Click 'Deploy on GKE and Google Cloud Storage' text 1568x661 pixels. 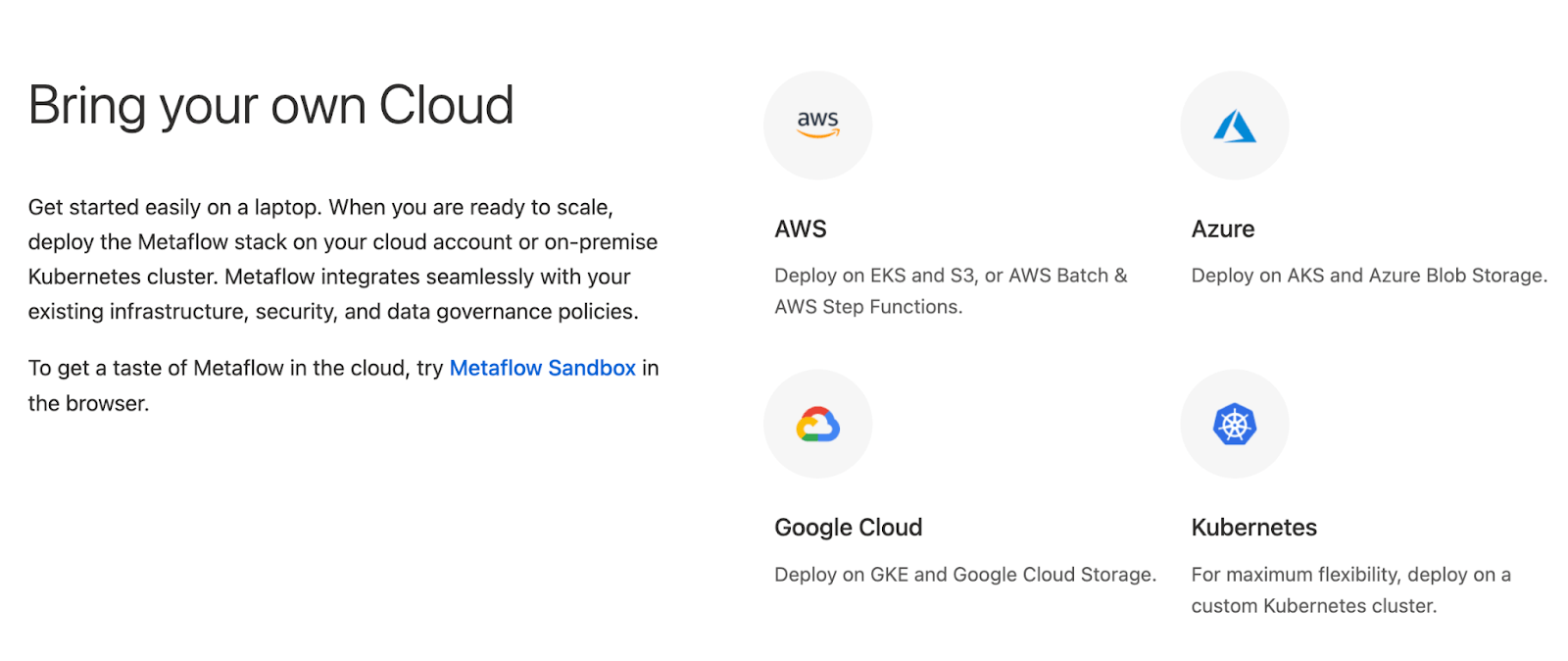pos(964,575)
